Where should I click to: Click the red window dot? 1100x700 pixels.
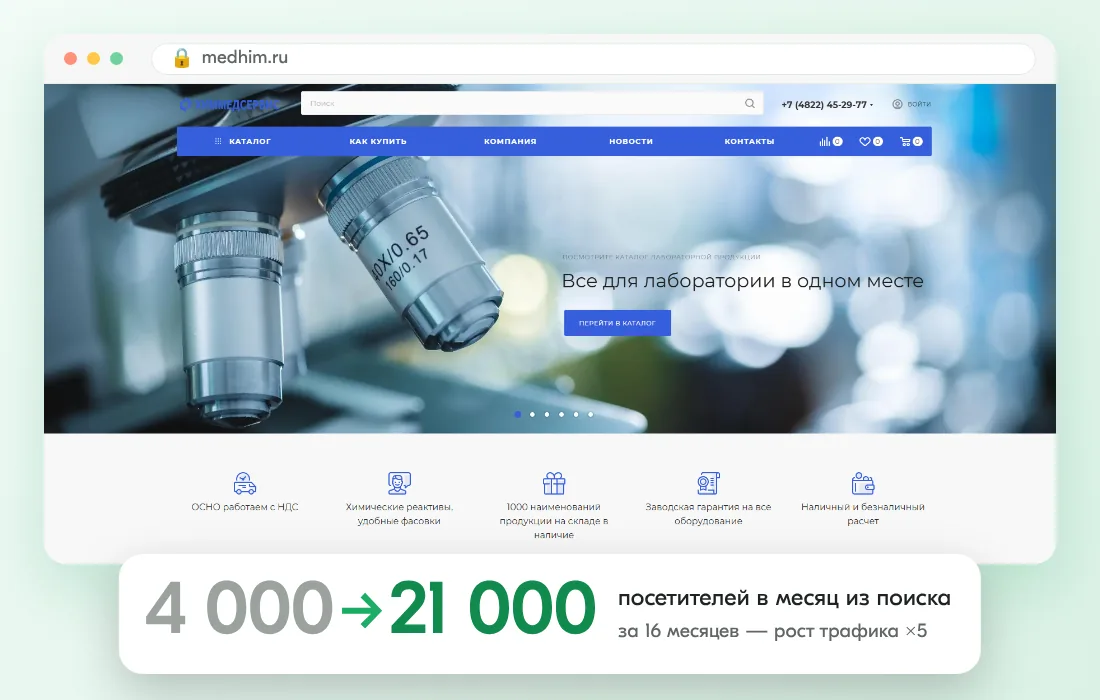[70, 58]
